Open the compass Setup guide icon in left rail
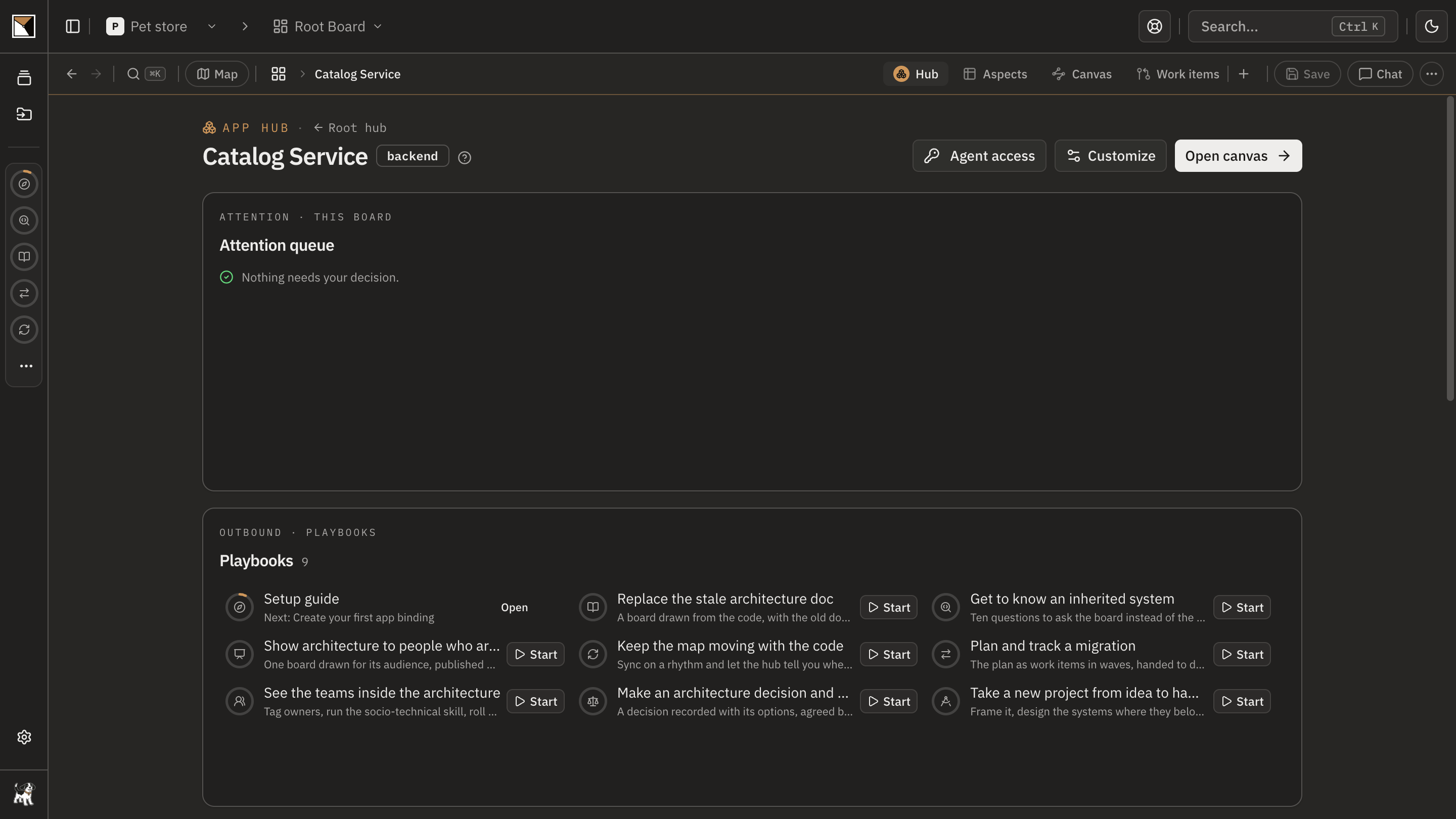1456x819 pixels. 24,184
